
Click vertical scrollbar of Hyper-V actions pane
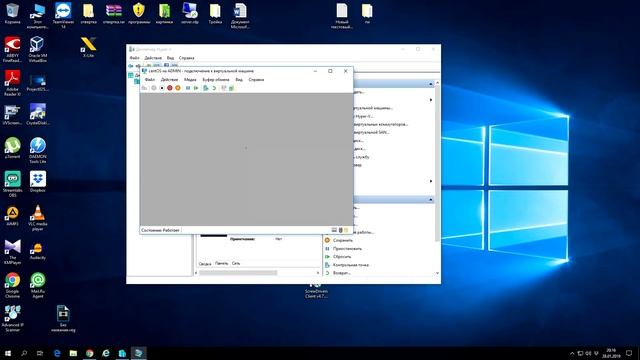point(438,163)
